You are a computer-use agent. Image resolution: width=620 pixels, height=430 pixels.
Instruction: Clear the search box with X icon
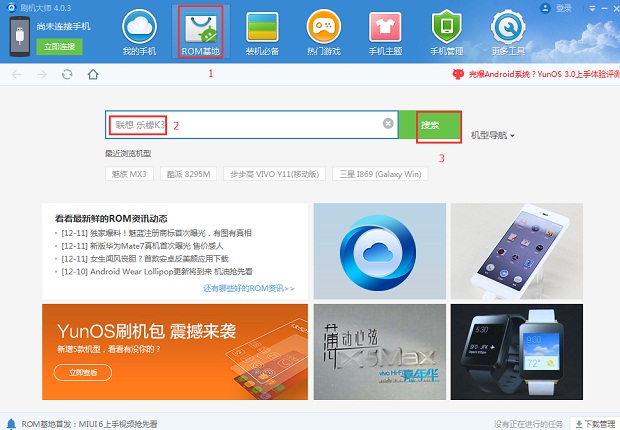pos(388,123)
